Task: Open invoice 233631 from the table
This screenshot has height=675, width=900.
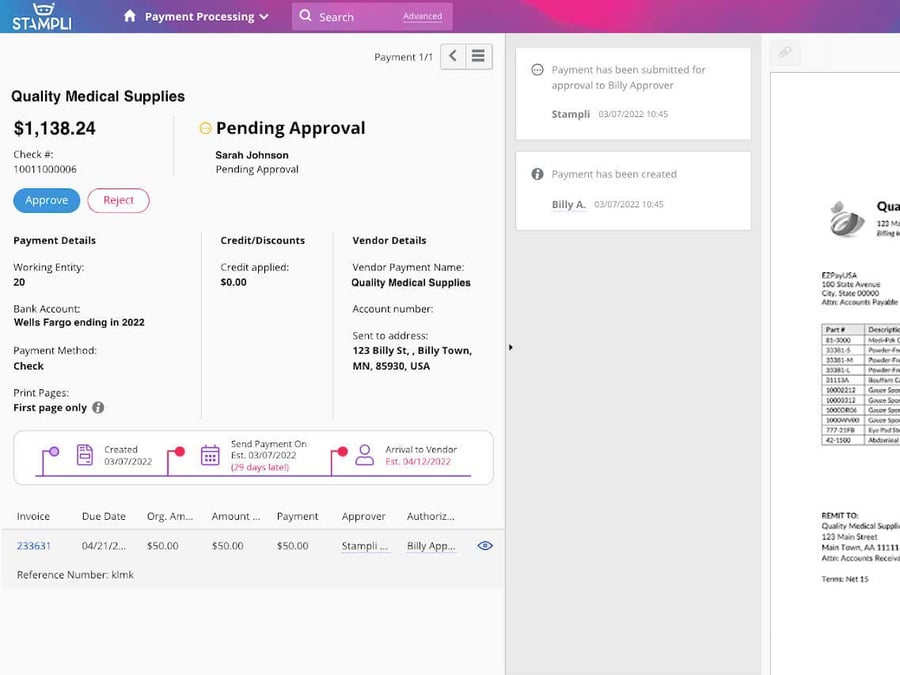Action: pos(36,545)
